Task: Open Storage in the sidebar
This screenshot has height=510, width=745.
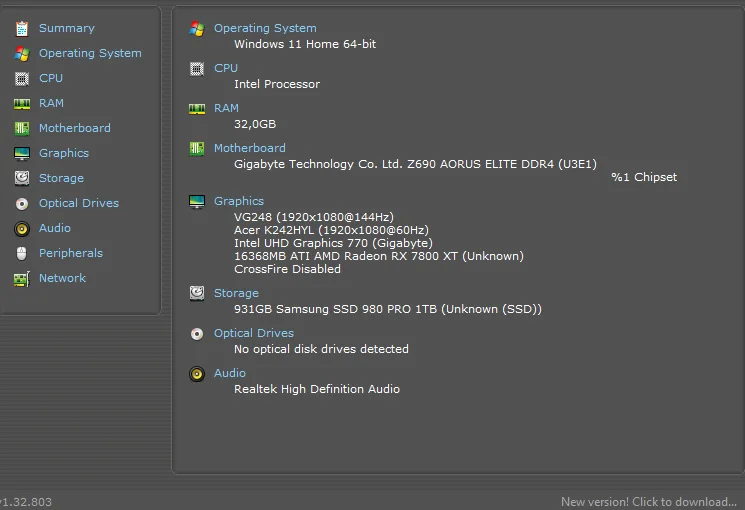Action: pyautogui.click(x=61, y=178)
